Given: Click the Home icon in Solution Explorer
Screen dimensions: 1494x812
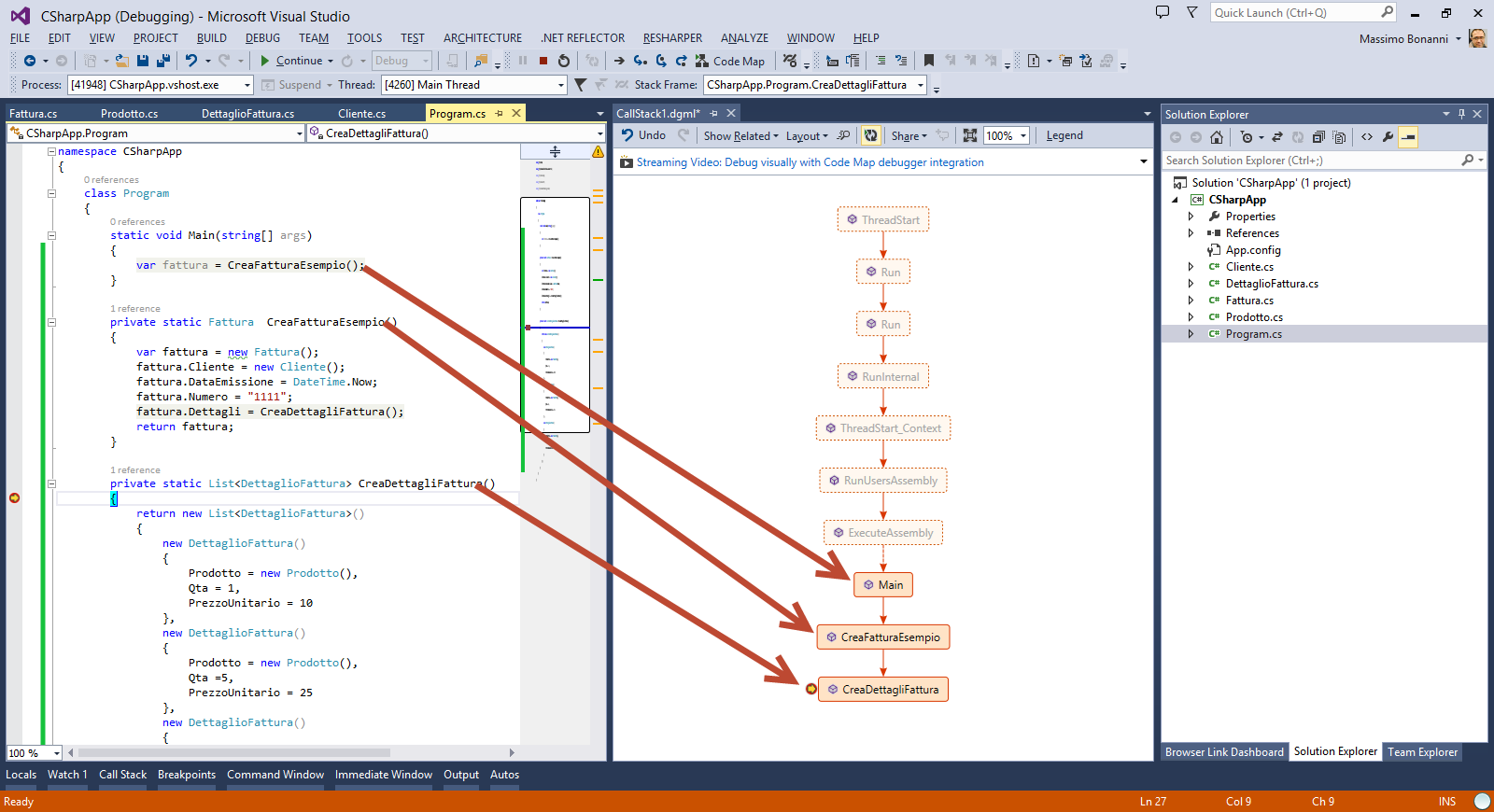Looking at the screenshot, I should (1216, 137).
